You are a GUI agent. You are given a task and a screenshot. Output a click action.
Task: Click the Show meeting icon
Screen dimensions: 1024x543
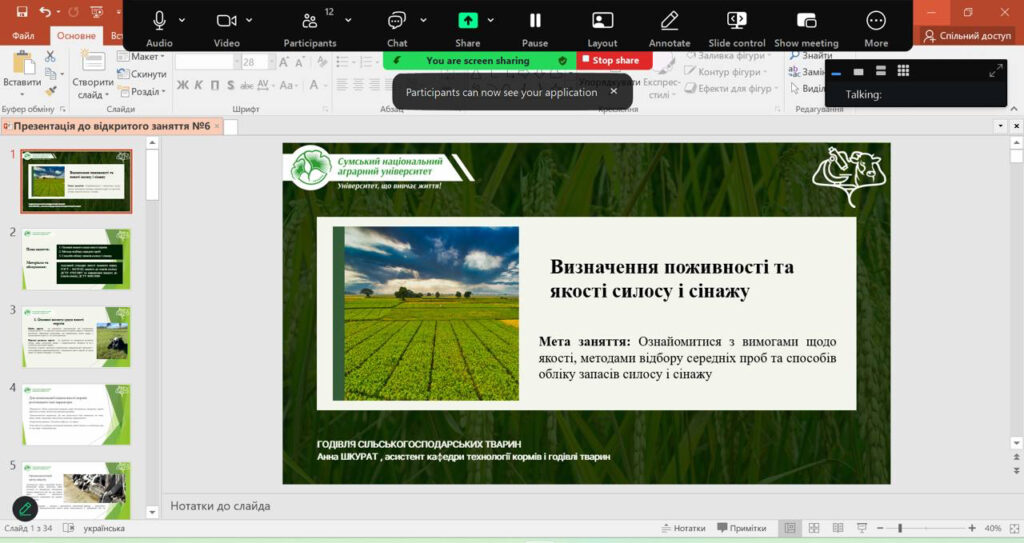pos(806,20)
